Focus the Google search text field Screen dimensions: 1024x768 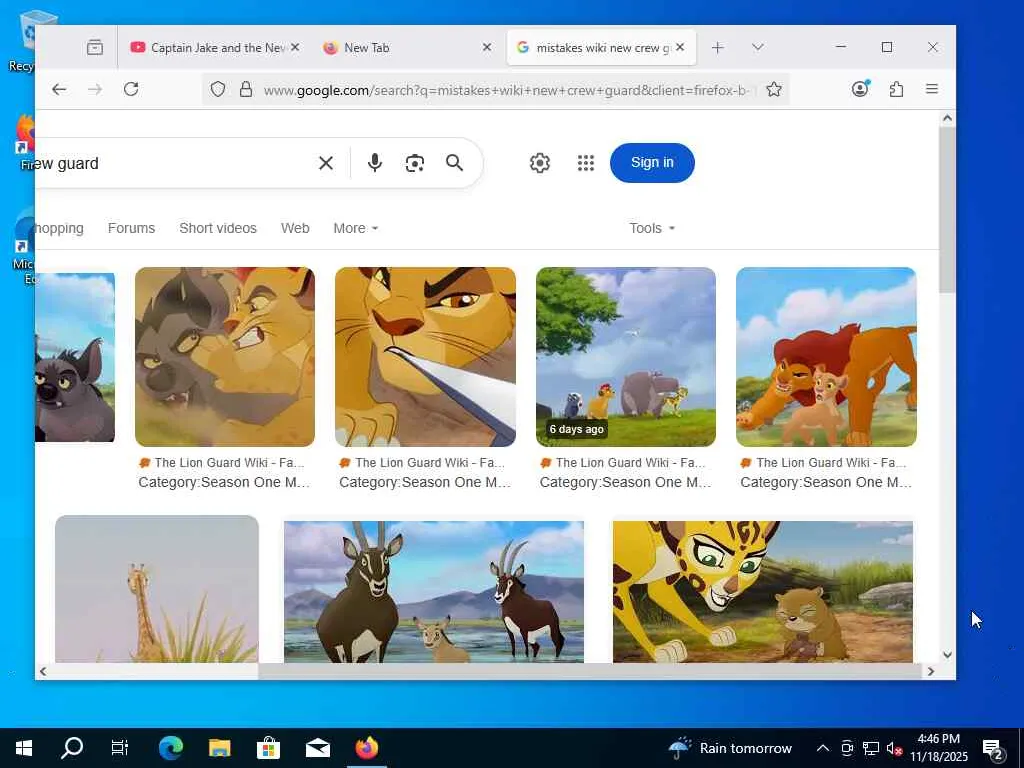click(x=170, y=163)
